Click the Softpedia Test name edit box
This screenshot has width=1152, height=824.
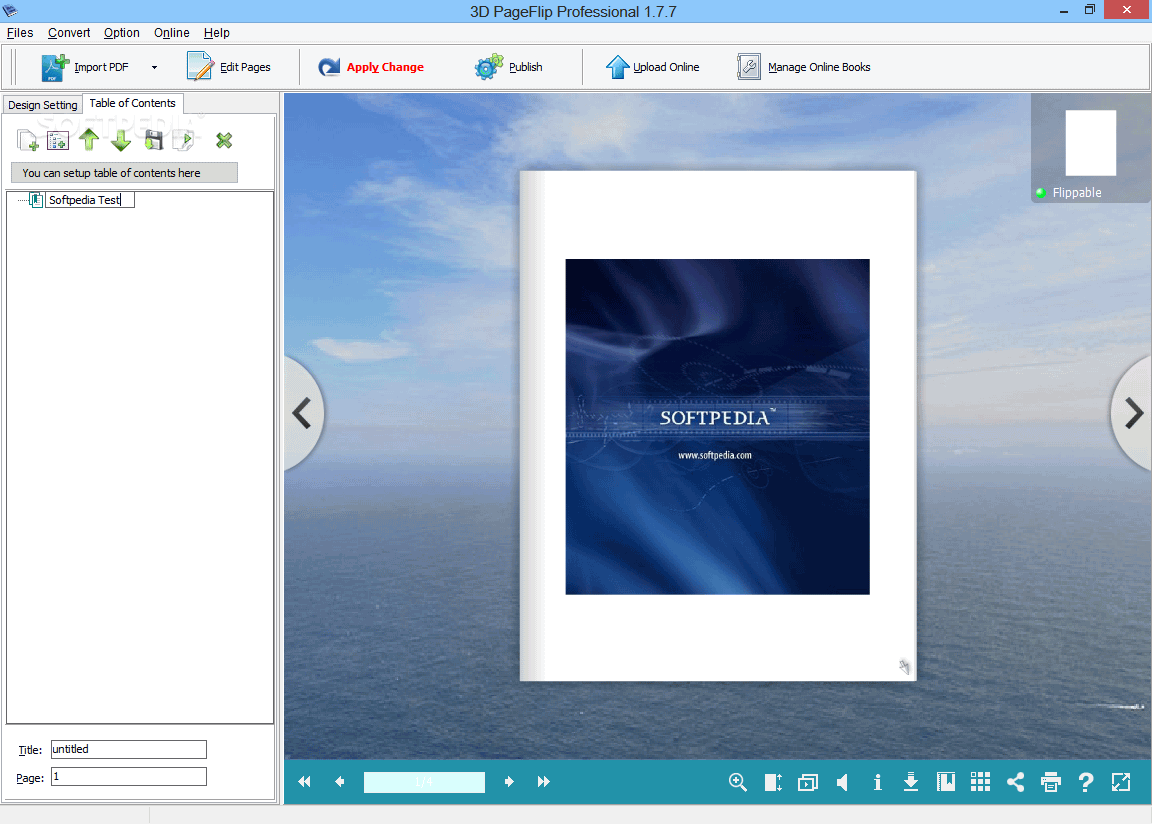(x=90, y=200)
